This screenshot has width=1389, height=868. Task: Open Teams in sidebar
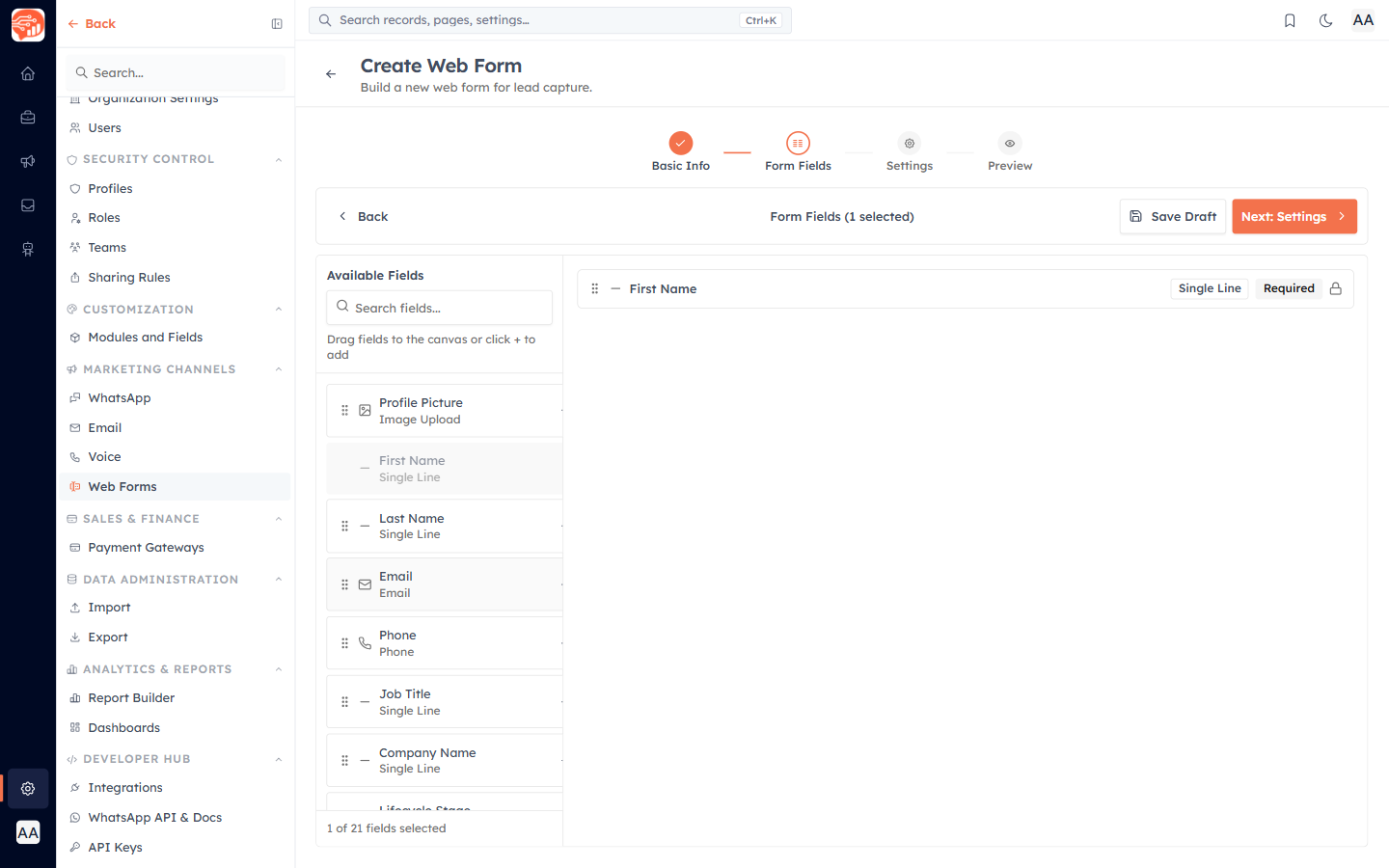pos(175,248)
